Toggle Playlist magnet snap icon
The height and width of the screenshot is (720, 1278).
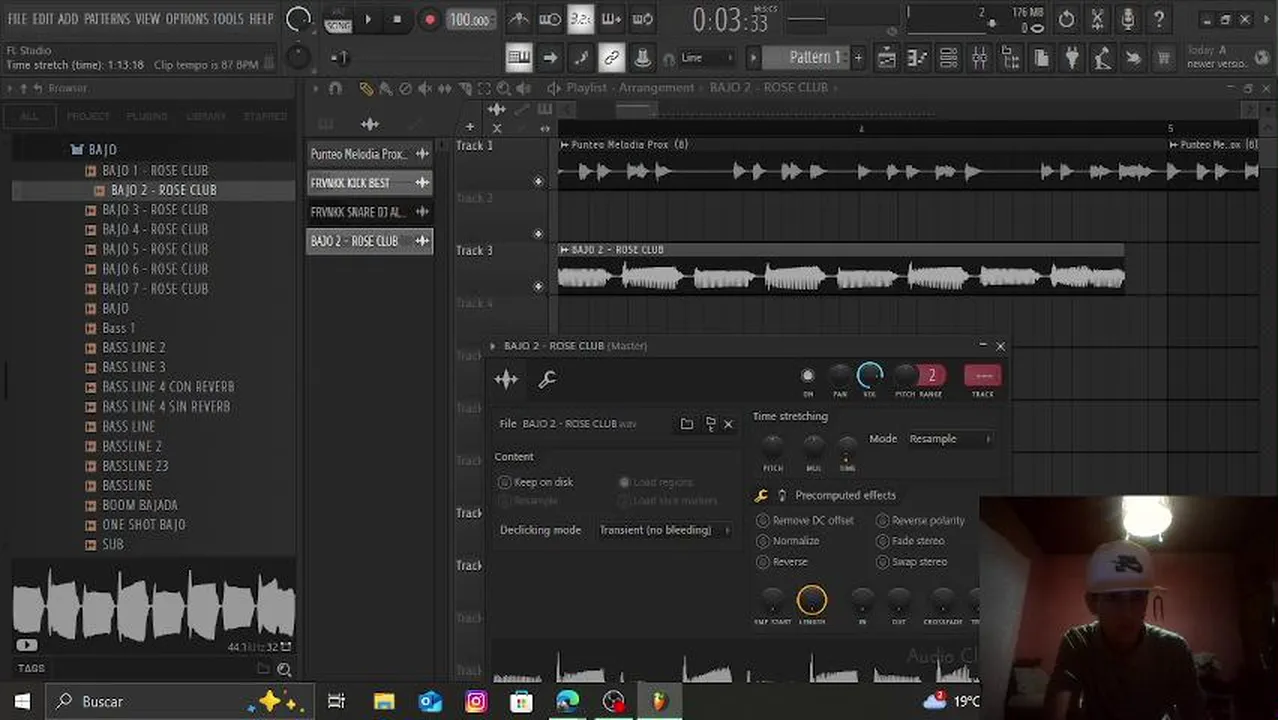tap(335, 88)
